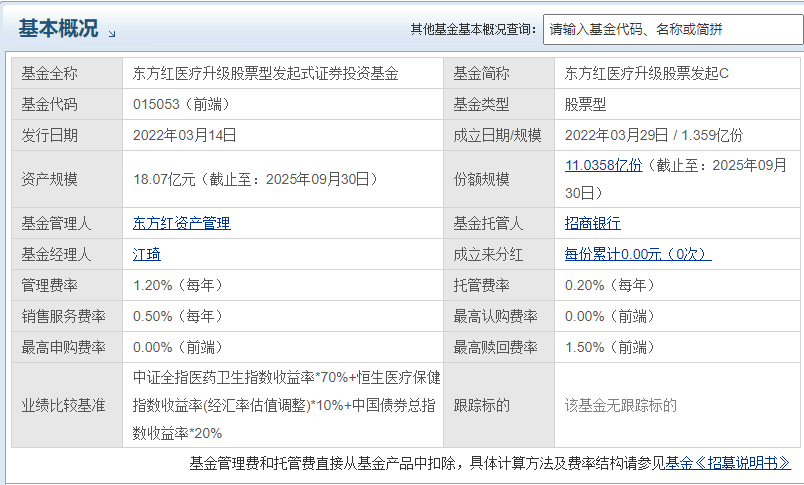This screenshot has width=804, height=485.
Task: Click the 基金简称 row label
Action: click(x=481, y=73)
